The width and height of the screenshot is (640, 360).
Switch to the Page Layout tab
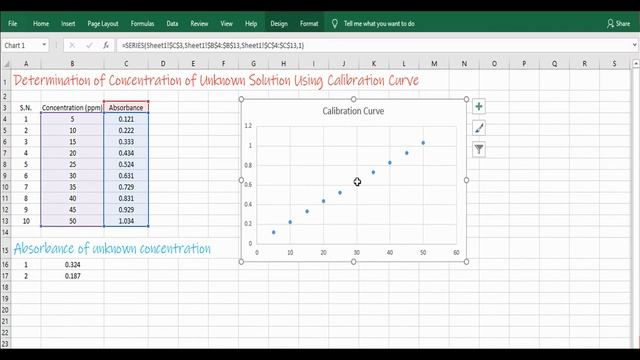coord(103,24)
